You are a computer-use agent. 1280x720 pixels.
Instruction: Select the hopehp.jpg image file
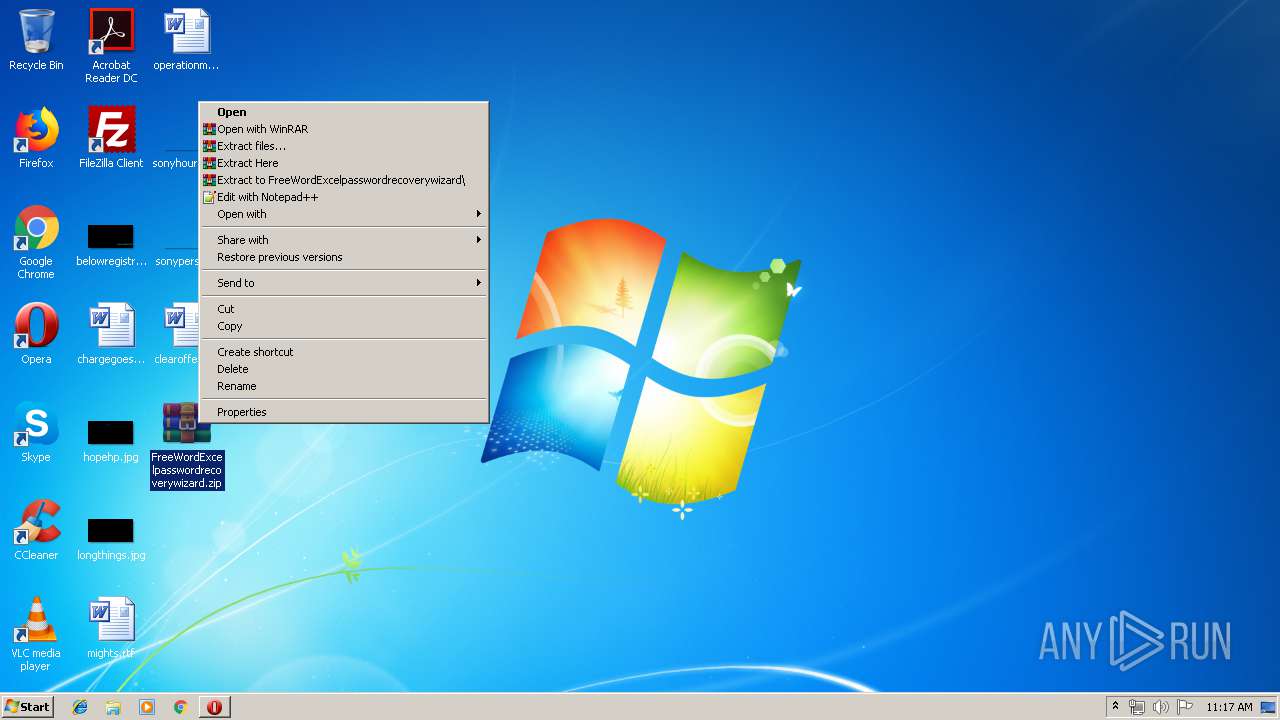pos(111,440)
